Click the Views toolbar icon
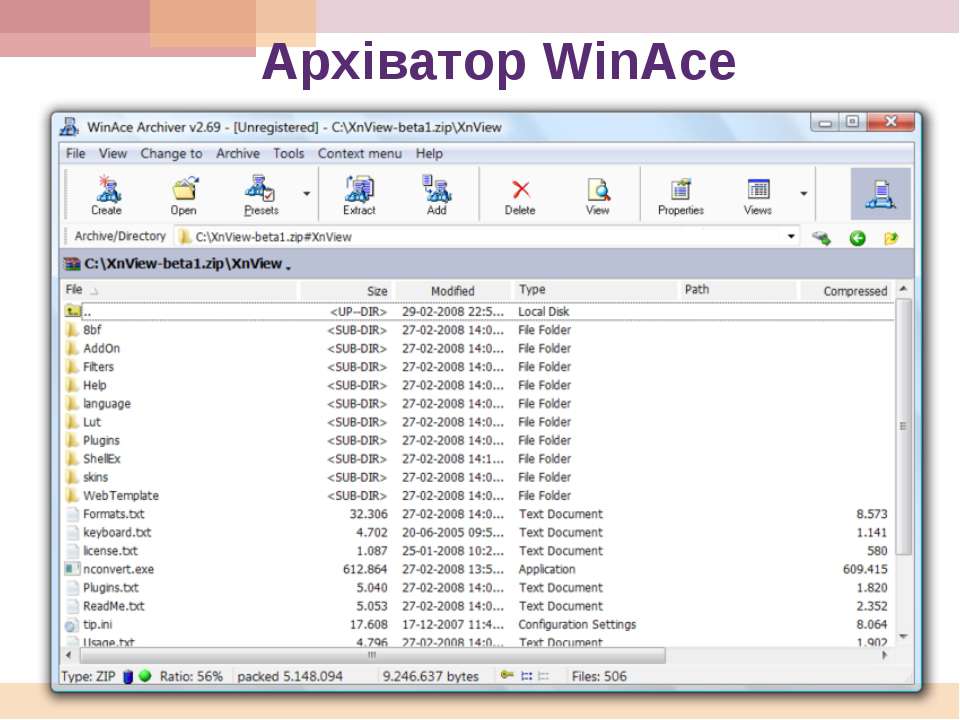 [758, 189]
